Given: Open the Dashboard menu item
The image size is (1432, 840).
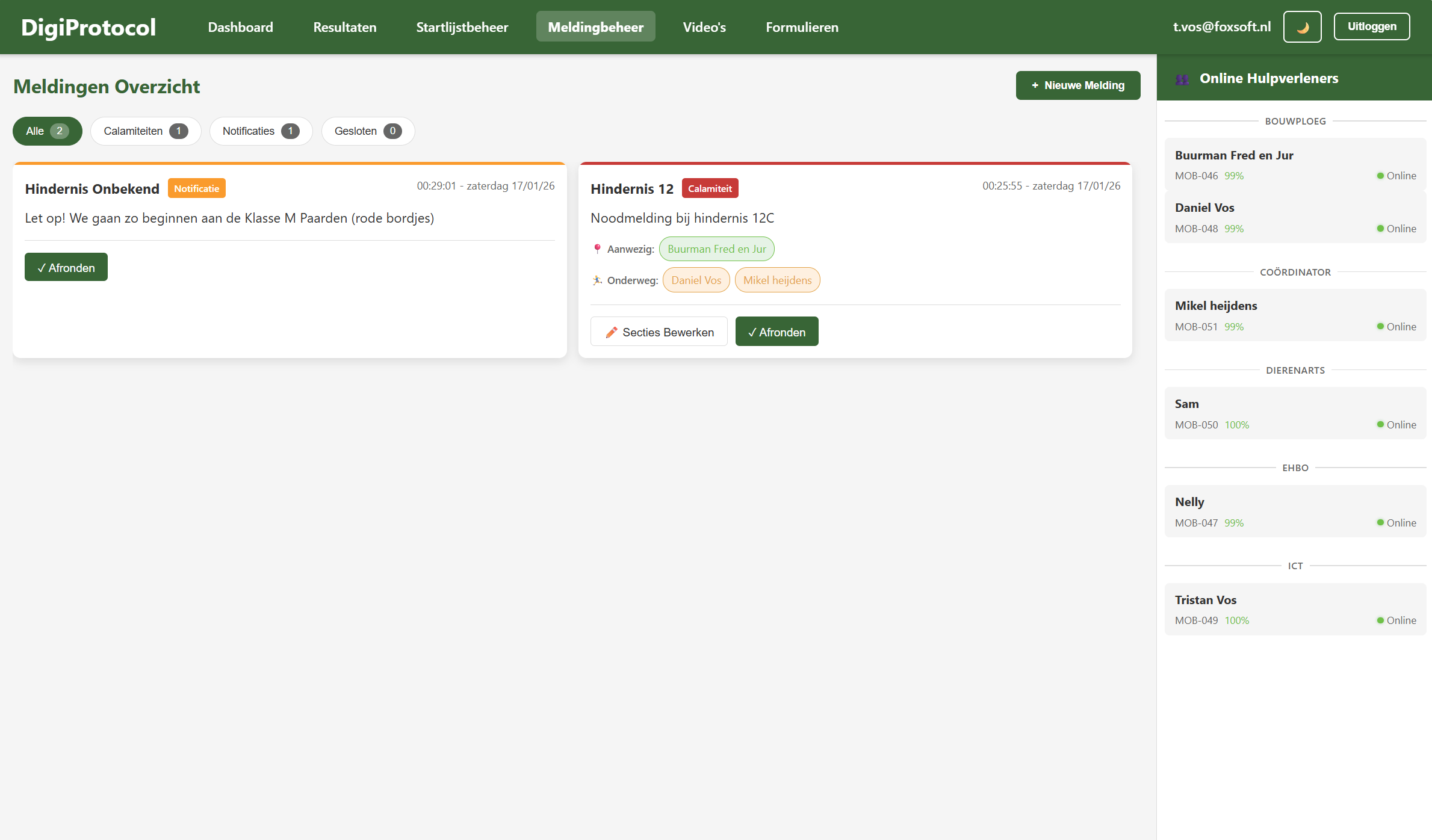Looking at the screenshot, I should pos(240,27).
